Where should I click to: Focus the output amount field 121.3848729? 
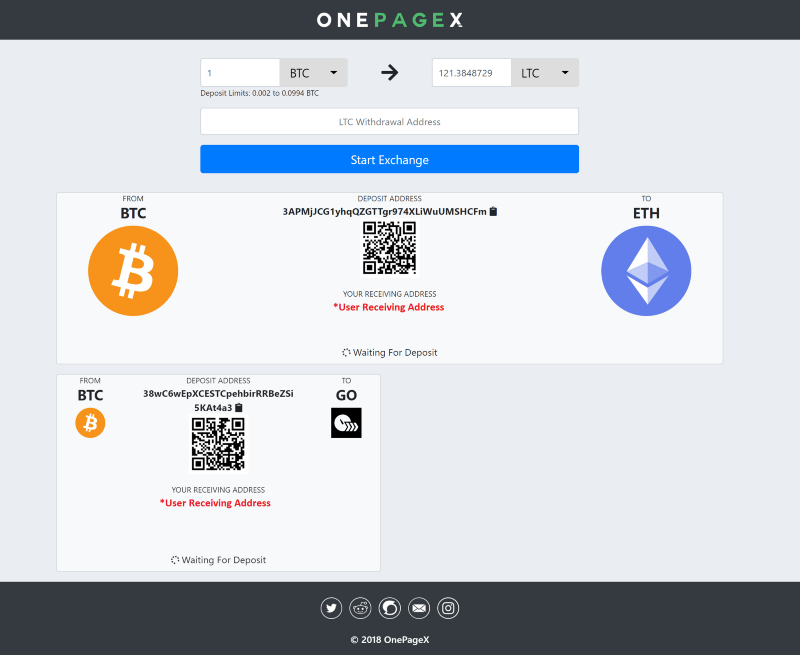coord(472,73)
